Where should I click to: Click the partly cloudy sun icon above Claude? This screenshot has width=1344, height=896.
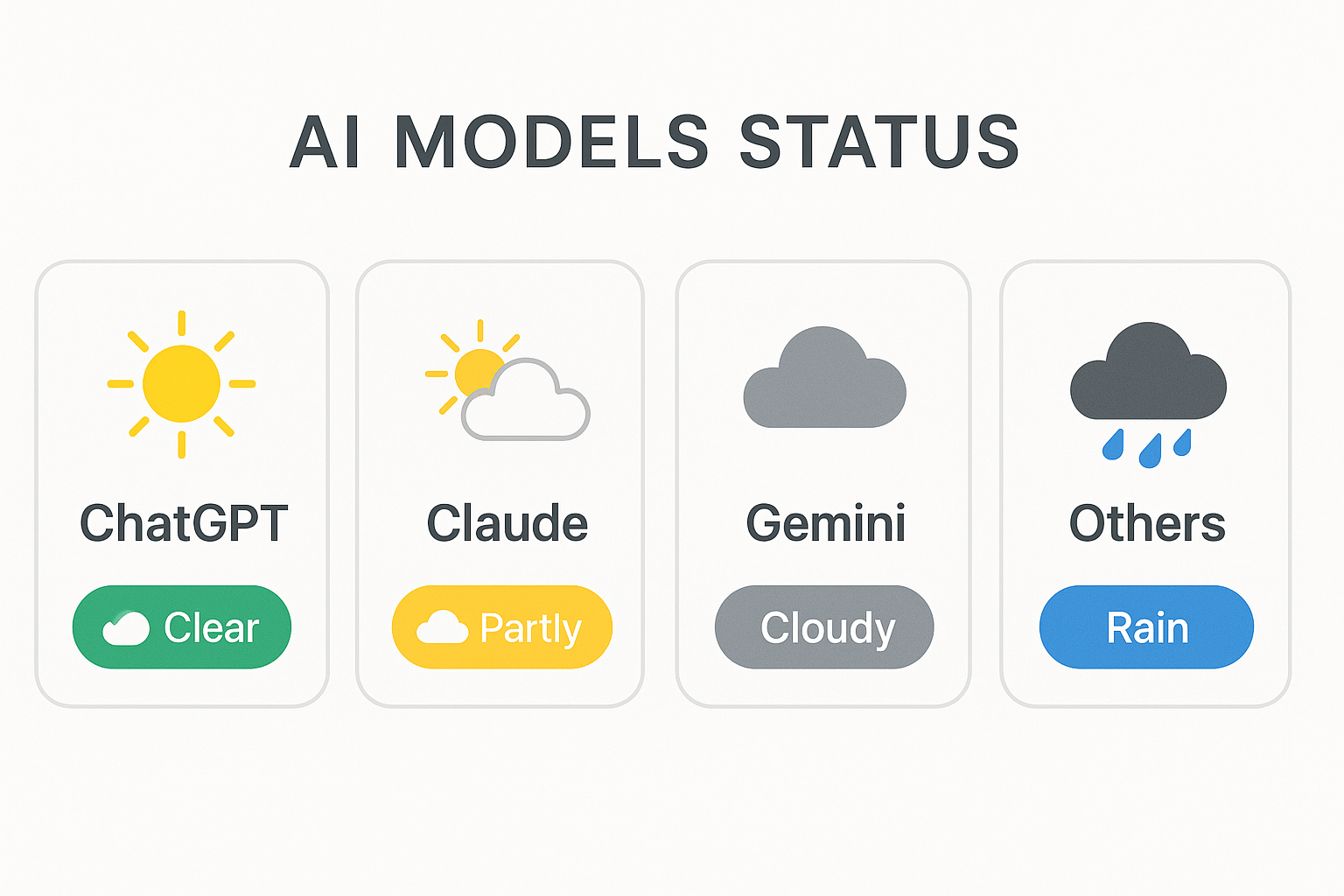[x=507, y=381]
